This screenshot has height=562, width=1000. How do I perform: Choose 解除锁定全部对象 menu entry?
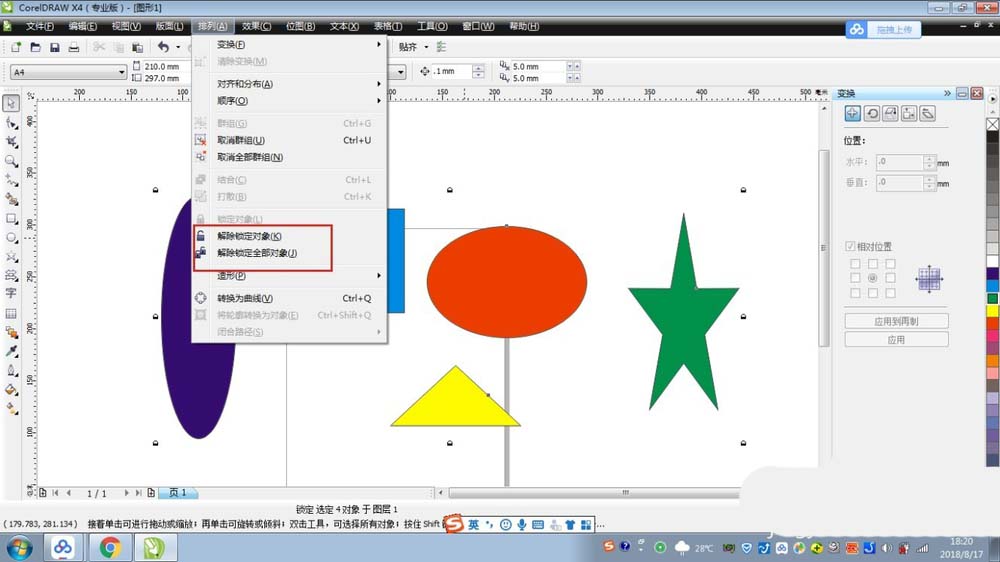[289, 253]
